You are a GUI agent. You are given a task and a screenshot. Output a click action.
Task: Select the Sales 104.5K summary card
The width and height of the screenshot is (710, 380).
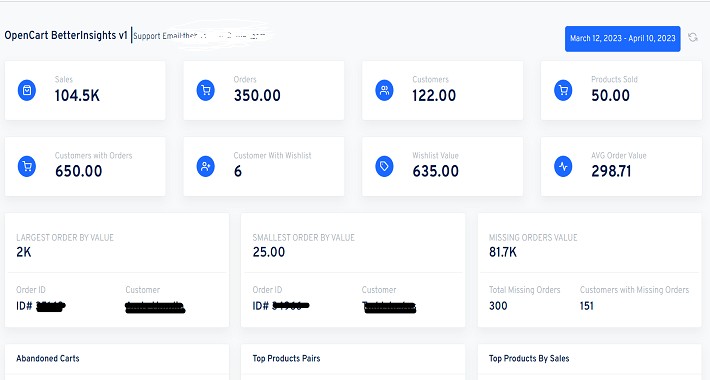click(x=85, y=91)
